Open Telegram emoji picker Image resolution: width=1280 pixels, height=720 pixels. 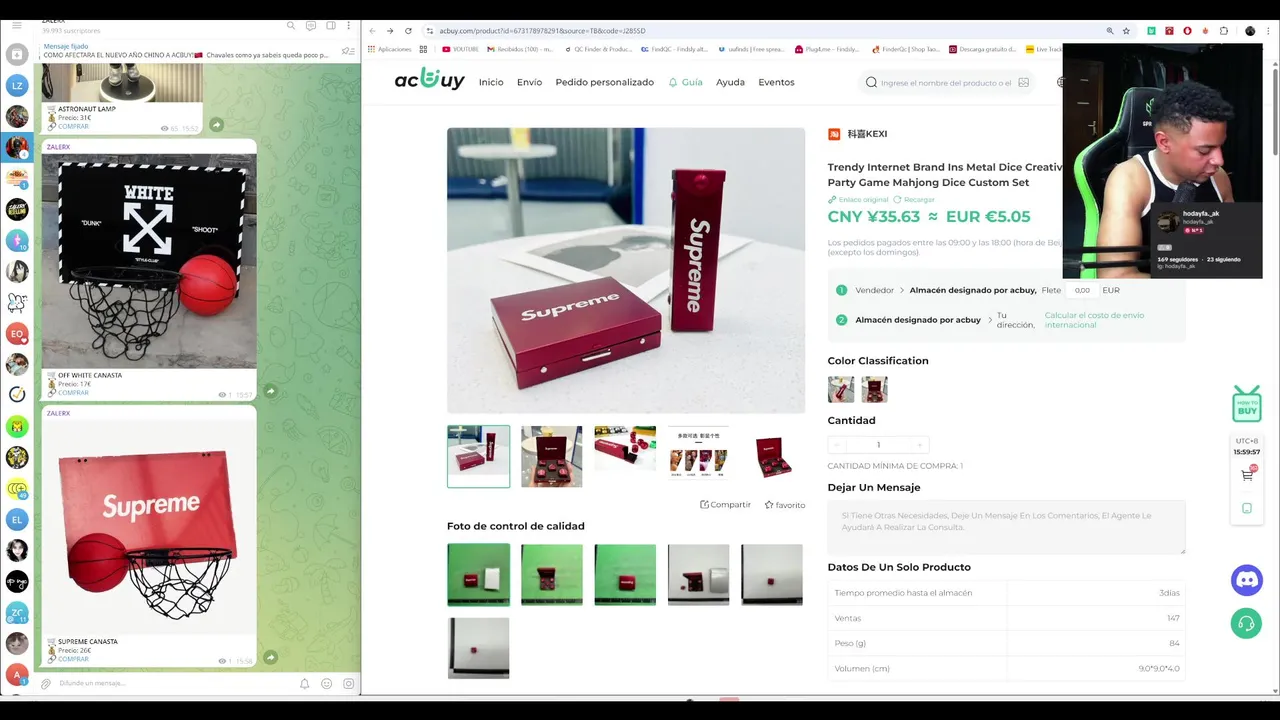[327, 684]
